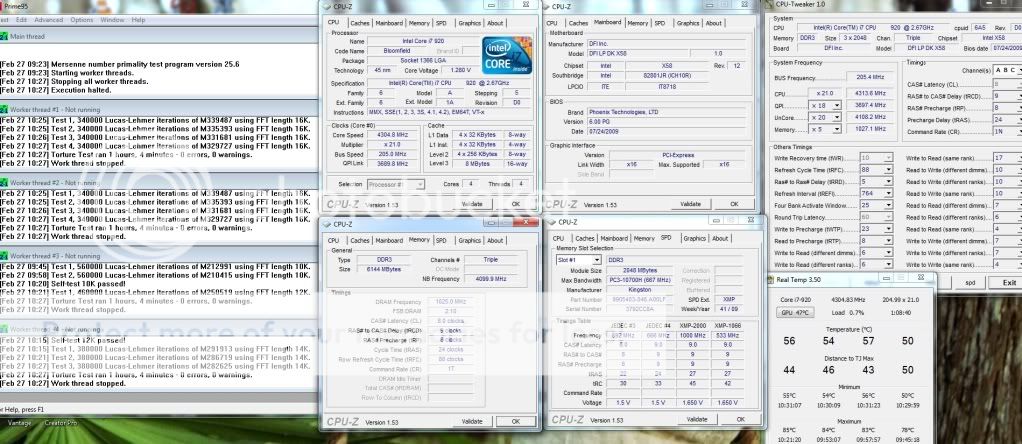This screenshot has width=1022, height=444.
Task: Click the Main thread window icon in Prime95
Action: coord(5,36)
